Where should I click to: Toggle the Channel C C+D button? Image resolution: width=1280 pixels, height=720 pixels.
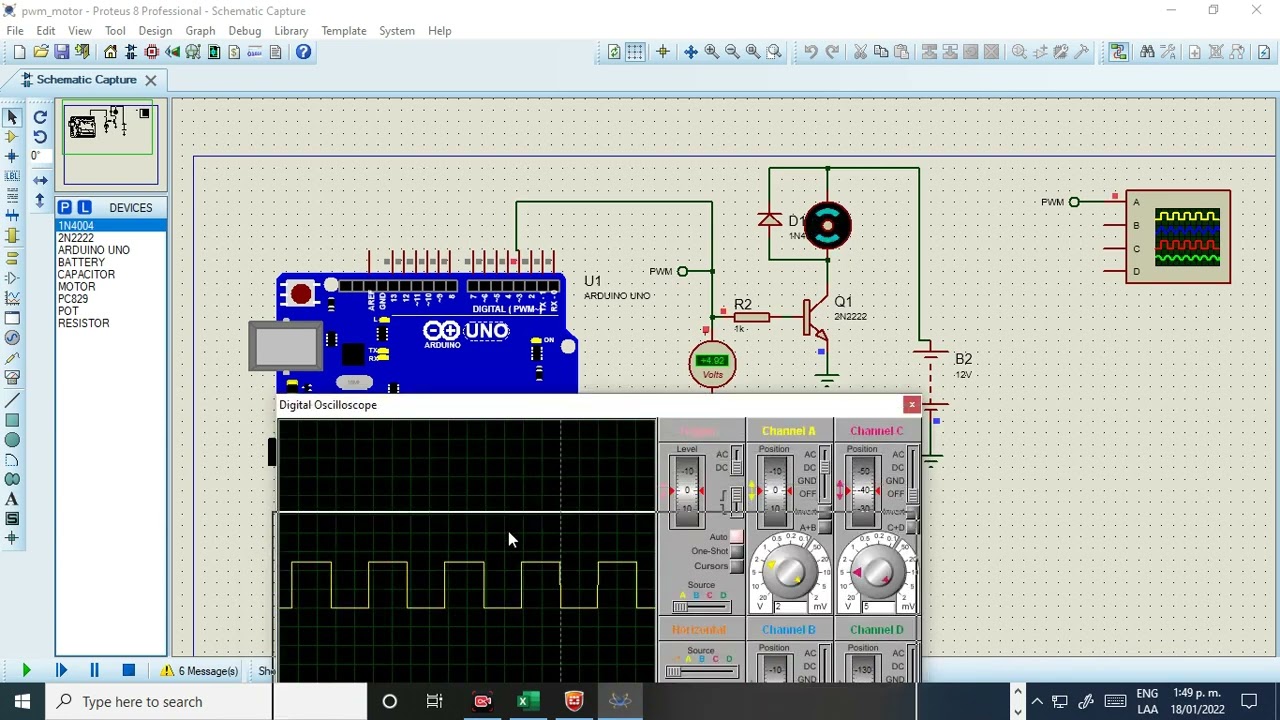pyautogui.click(x=912, y=527)
